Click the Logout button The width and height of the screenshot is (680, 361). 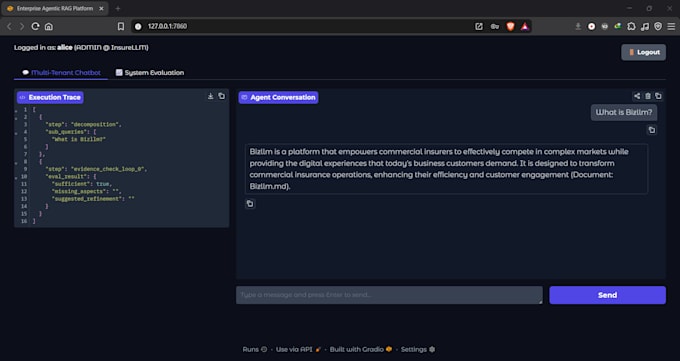[644, 52]
